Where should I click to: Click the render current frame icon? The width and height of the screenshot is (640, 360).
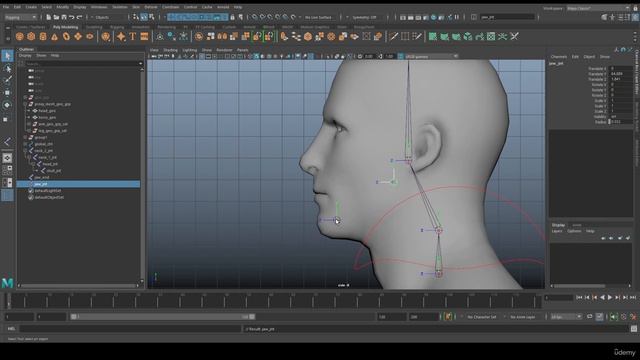point(411,17)
